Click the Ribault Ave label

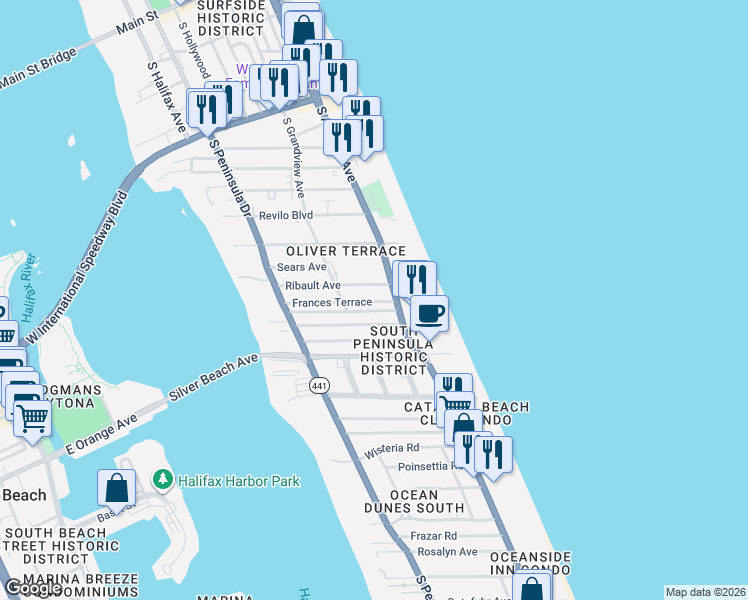pyautogui.click(x=313, y=285)
